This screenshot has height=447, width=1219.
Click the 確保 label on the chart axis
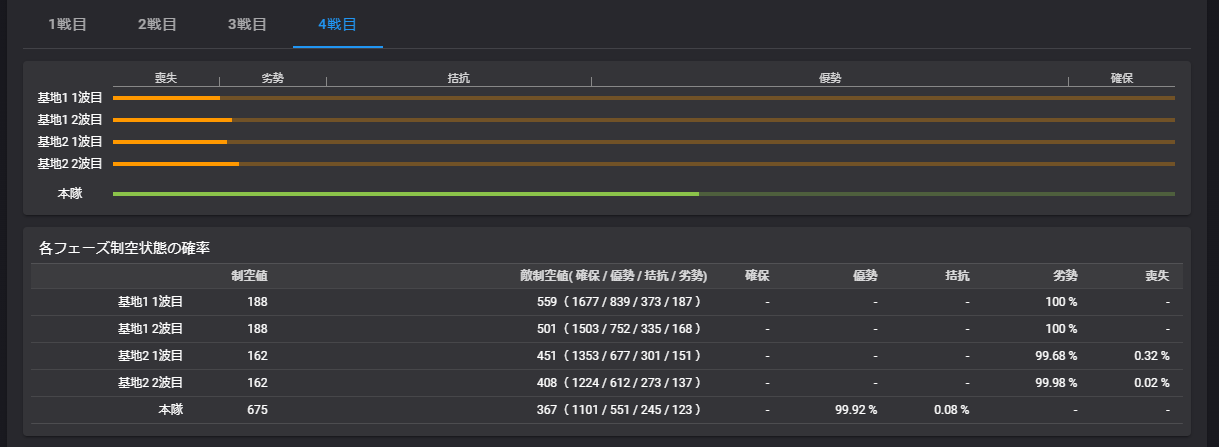coord(1121,78)
